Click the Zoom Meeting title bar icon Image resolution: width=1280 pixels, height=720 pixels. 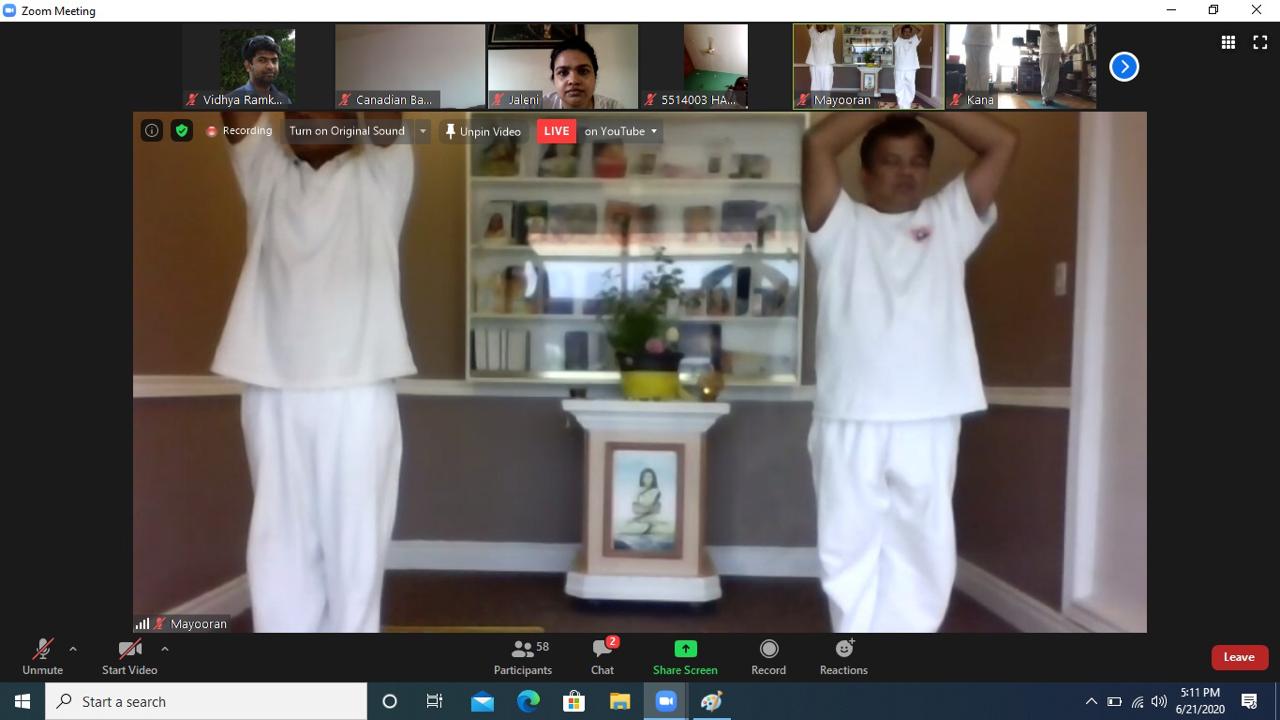pyautogui.click(x=10, y=10)
